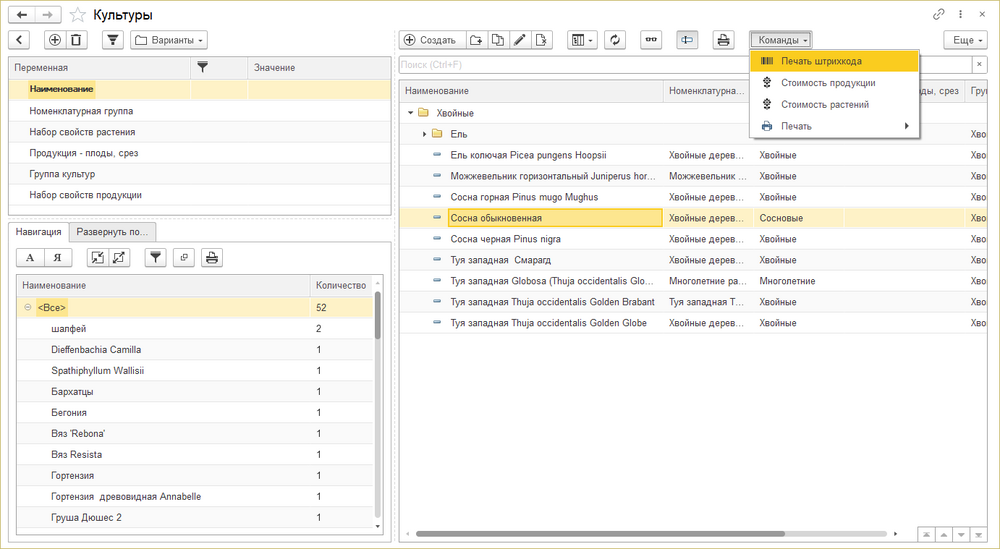Open the Варианты dropdown
This screenshot has width=1000, height=549.
169,40
